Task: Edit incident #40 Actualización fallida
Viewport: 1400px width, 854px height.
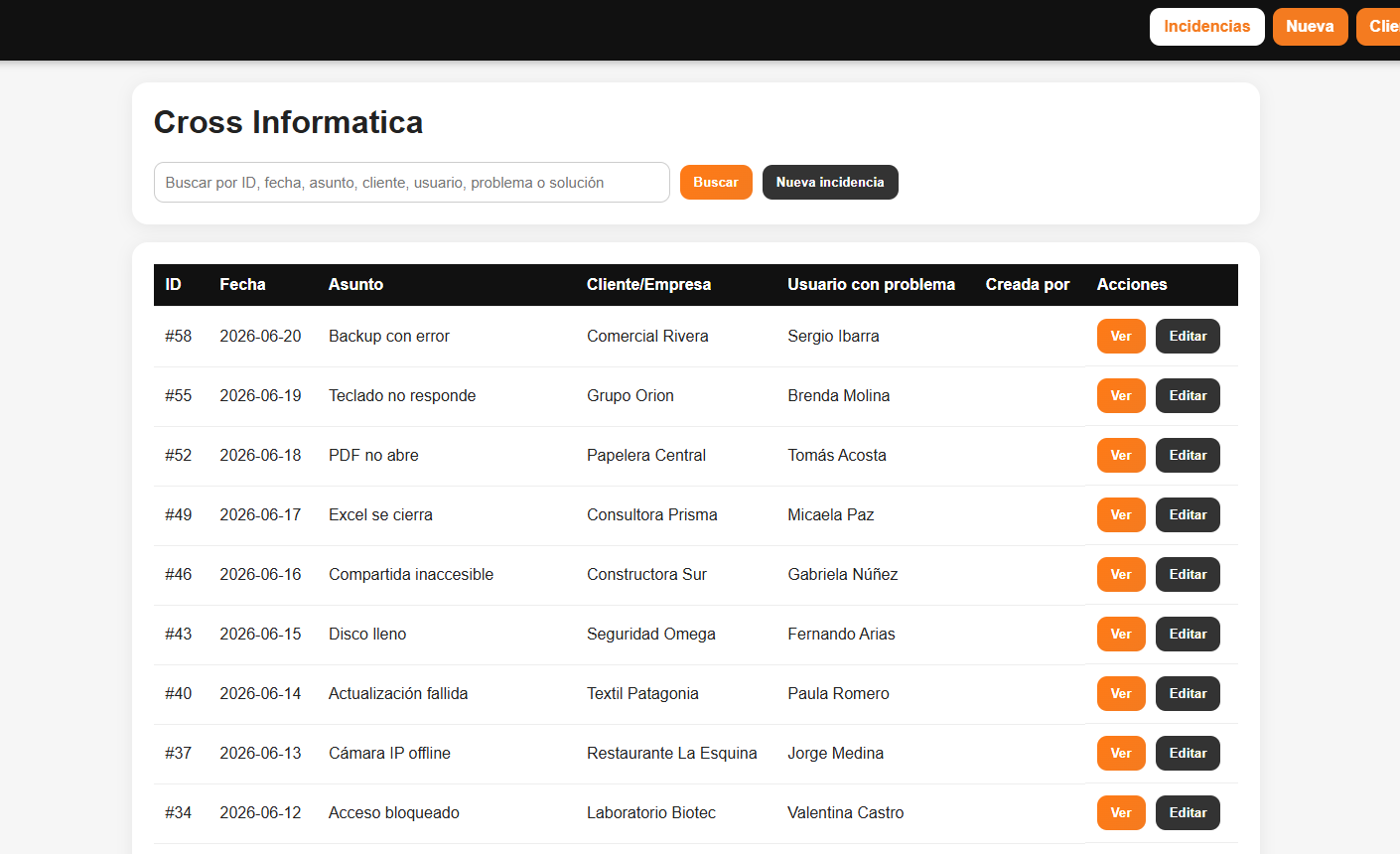Action: (x=1188, y=694)
